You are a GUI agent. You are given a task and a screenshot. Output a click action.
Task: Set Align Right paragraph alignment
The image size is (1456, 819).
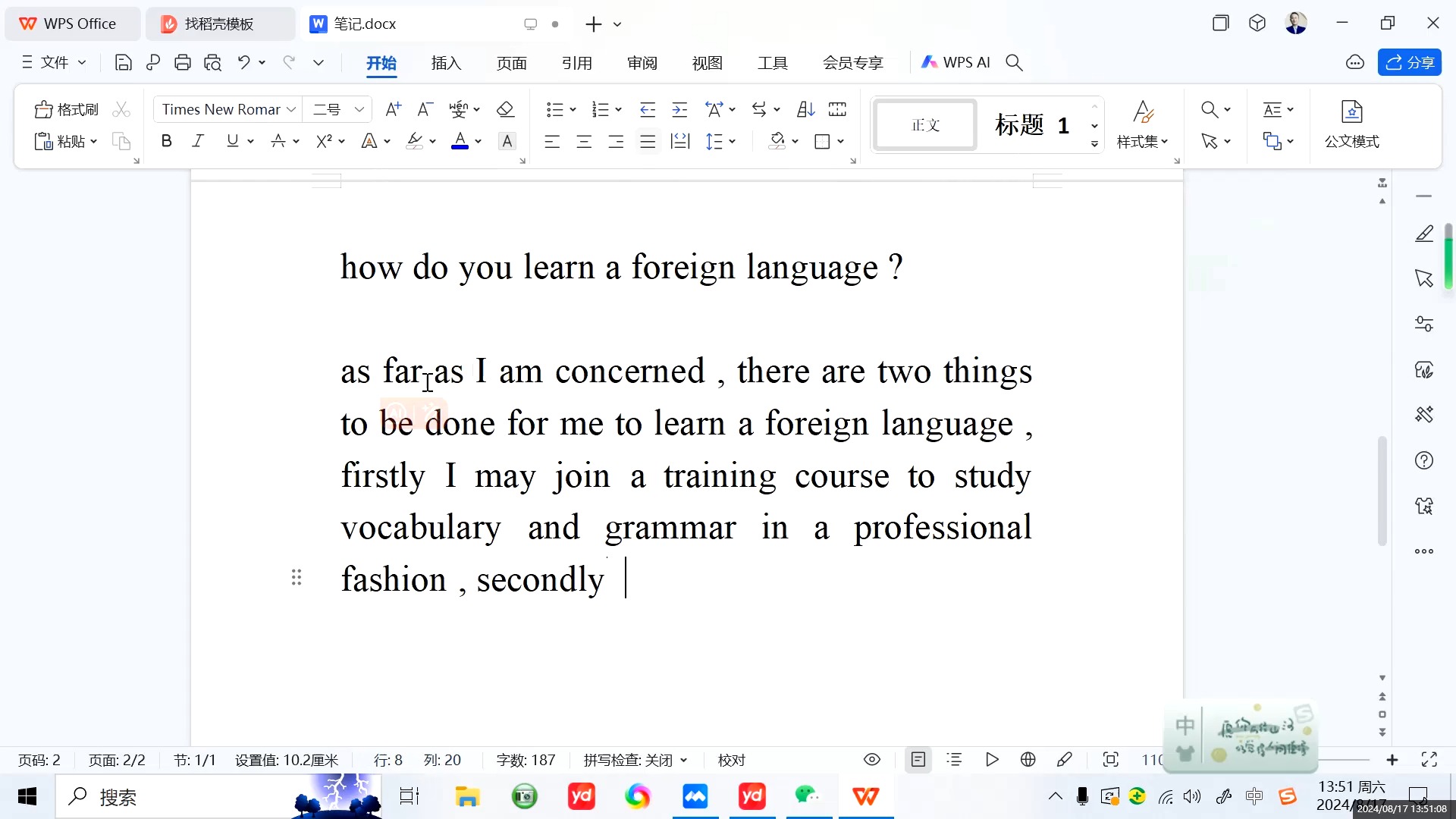[x=616, y=142]
